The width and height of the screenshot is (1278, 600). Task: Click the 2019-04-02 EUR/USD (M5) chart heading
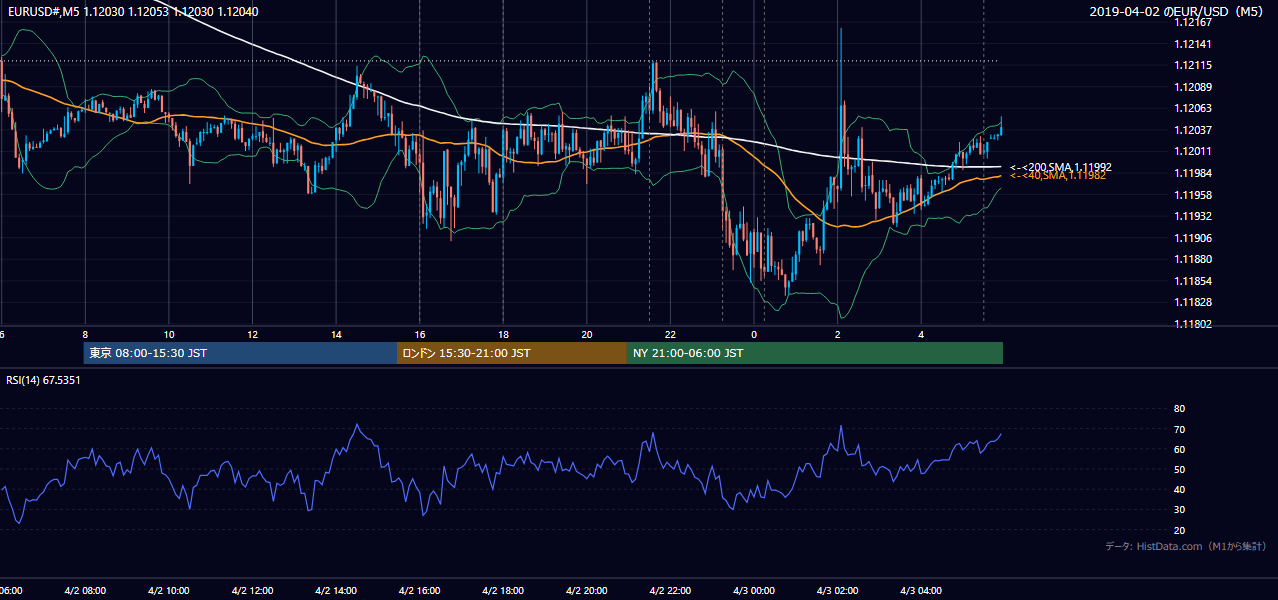click(1177, 11)
